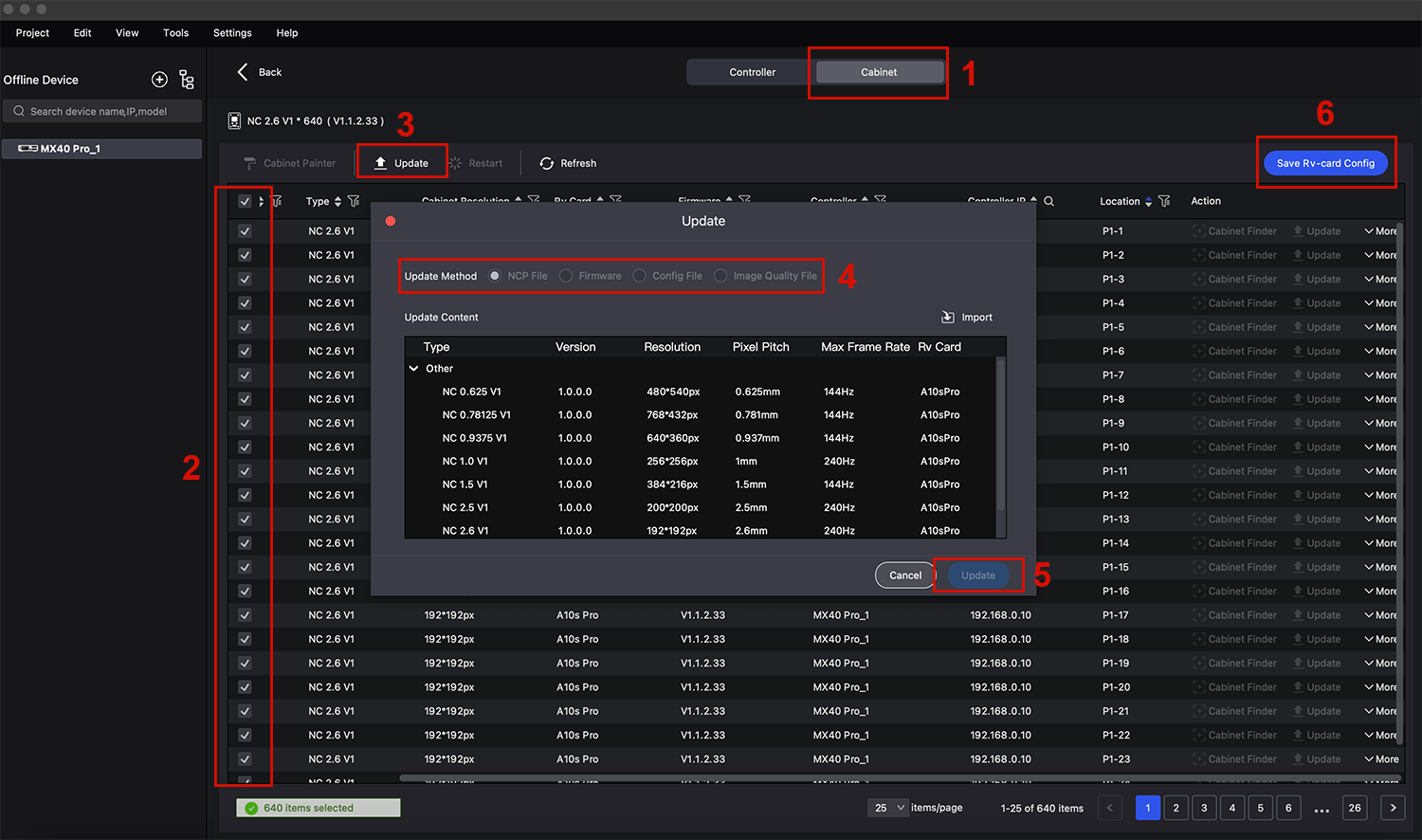
Task: Click Cabinet Finder for cabinet P1-1
Action: click(1234, 230)
